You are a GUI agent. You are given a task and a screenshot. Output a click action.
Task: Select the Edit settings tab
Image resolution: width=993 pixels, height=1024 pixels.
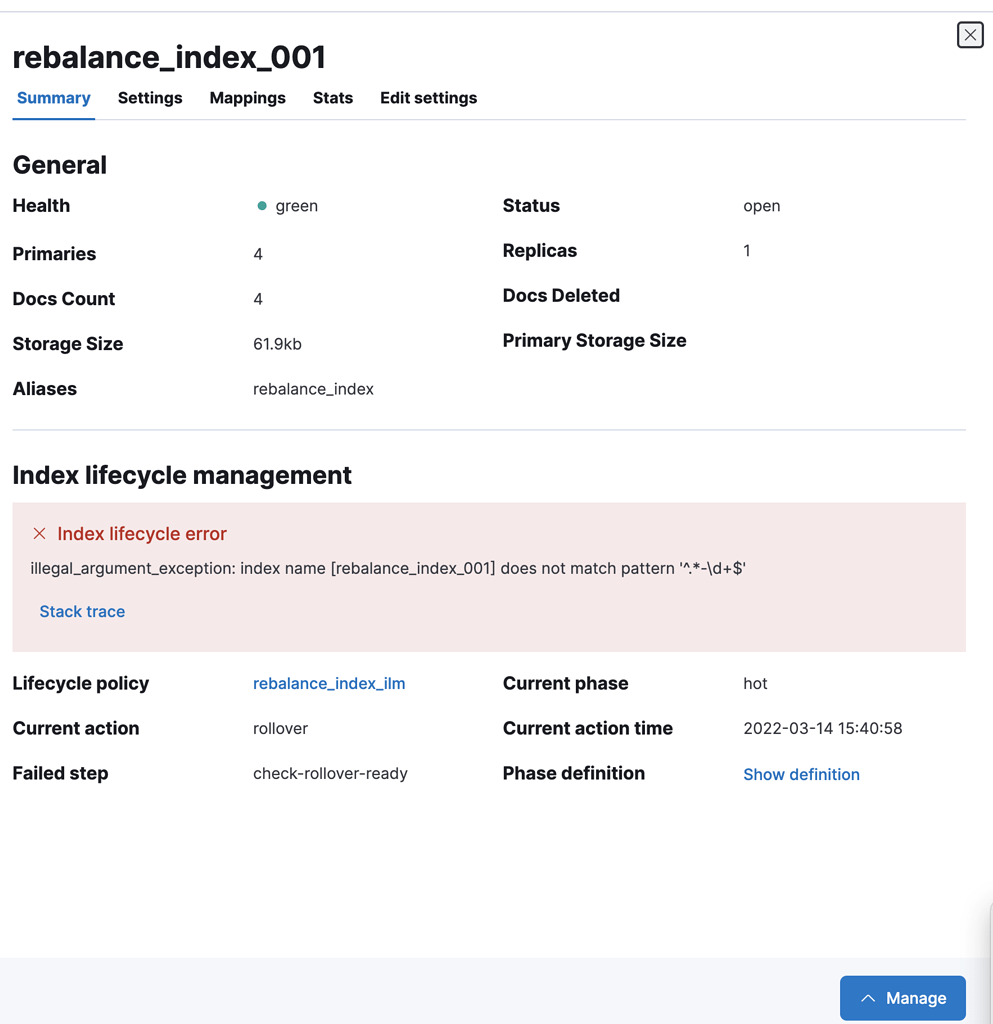pyautogui.click(x=428, y=98)
